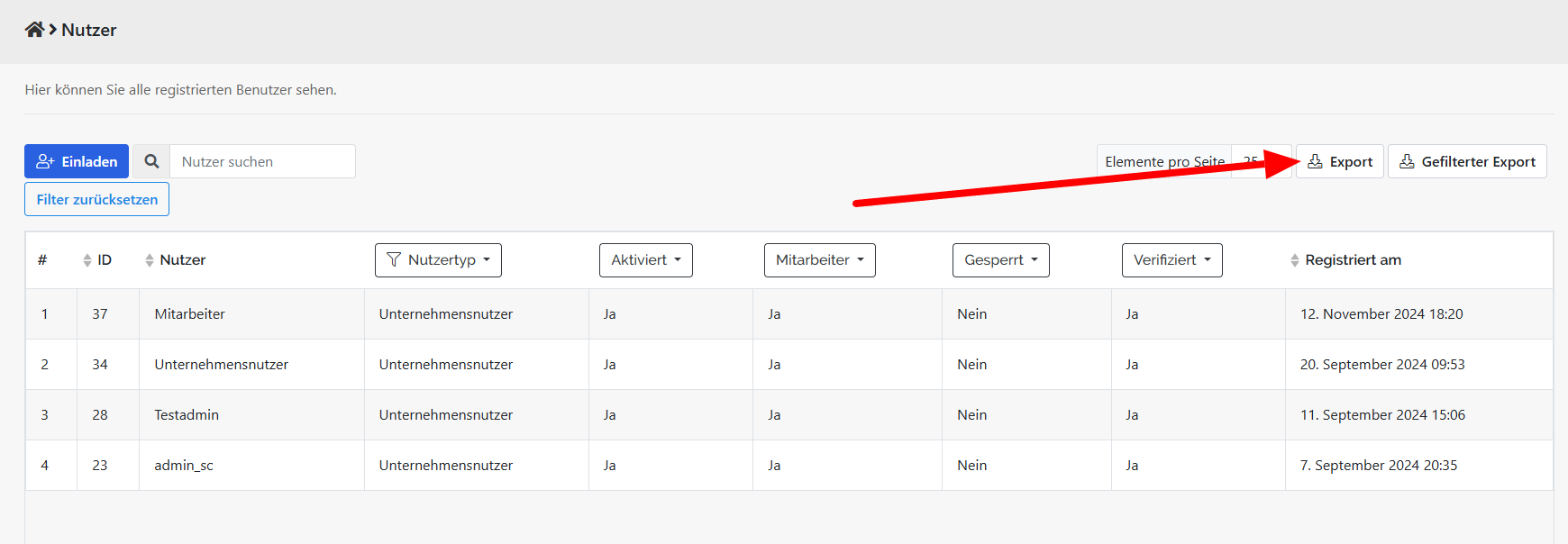Open the Mitarbeiter filter dropdown
The image size is (1568, 544).
click(x=819, y=260)
